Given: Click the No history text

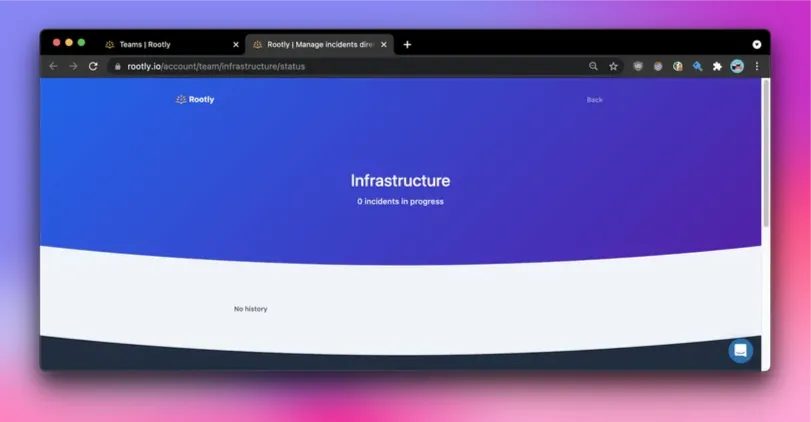Looking at the screenshot, I should pyautogui.click(x=250, y=309).
